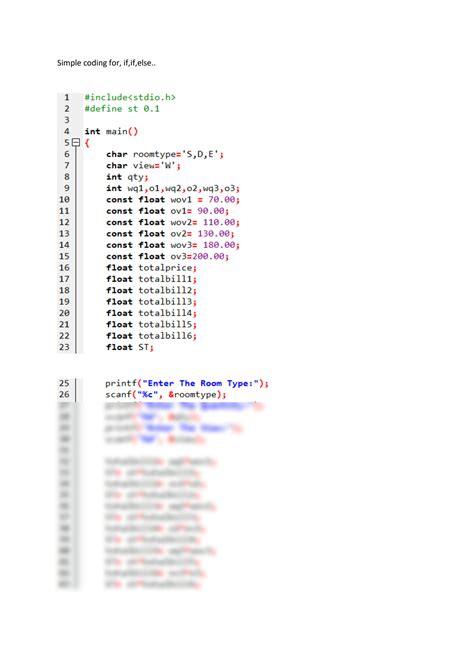Click the 'const float wov3= 180.00;' line
Screen dimensions: 474x670
pos(173,245)
